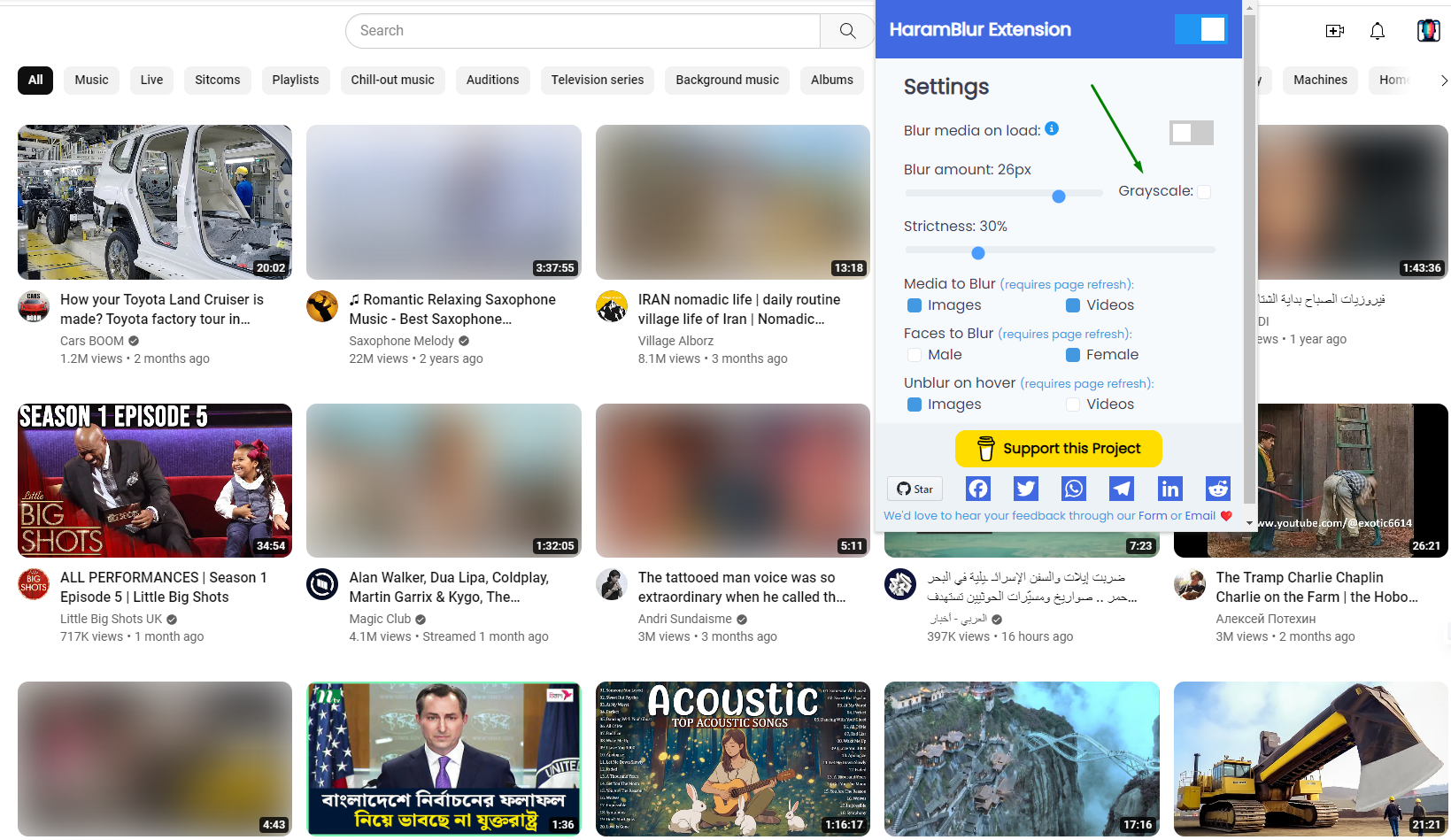Click the Cars BOOM channel name
Viewport: 1451px width, 840px height.
pos(92,341)
